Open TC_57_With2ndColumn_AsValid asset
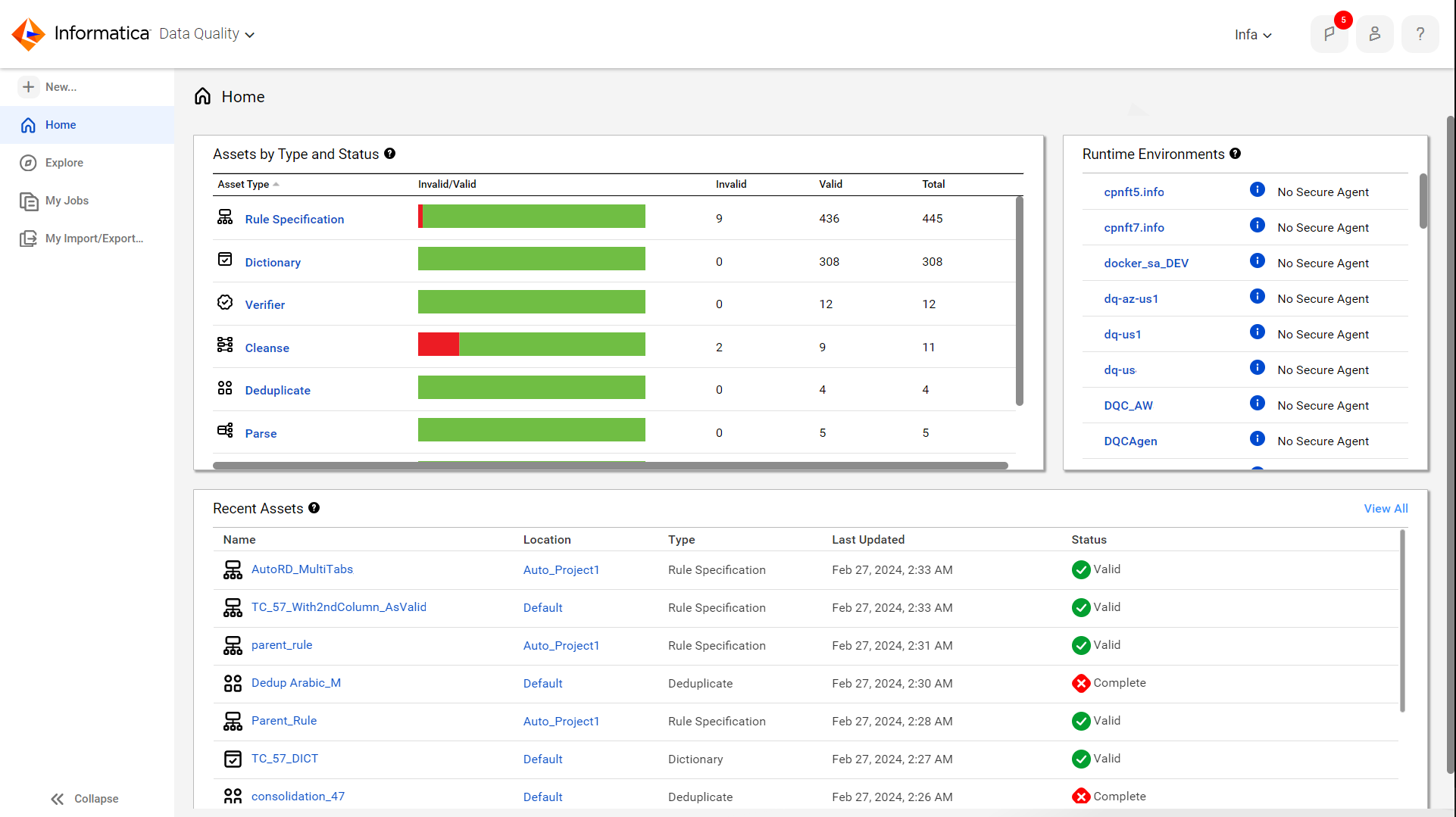The image size is (1456, 817). [339, 607]
